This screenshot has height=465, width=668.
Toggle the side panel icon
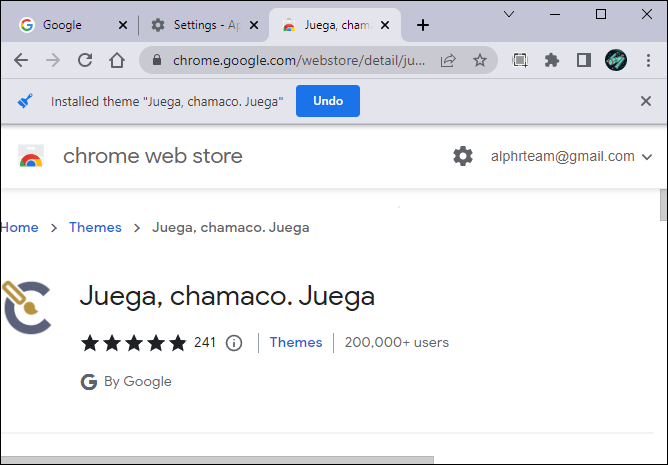point(584,60)
